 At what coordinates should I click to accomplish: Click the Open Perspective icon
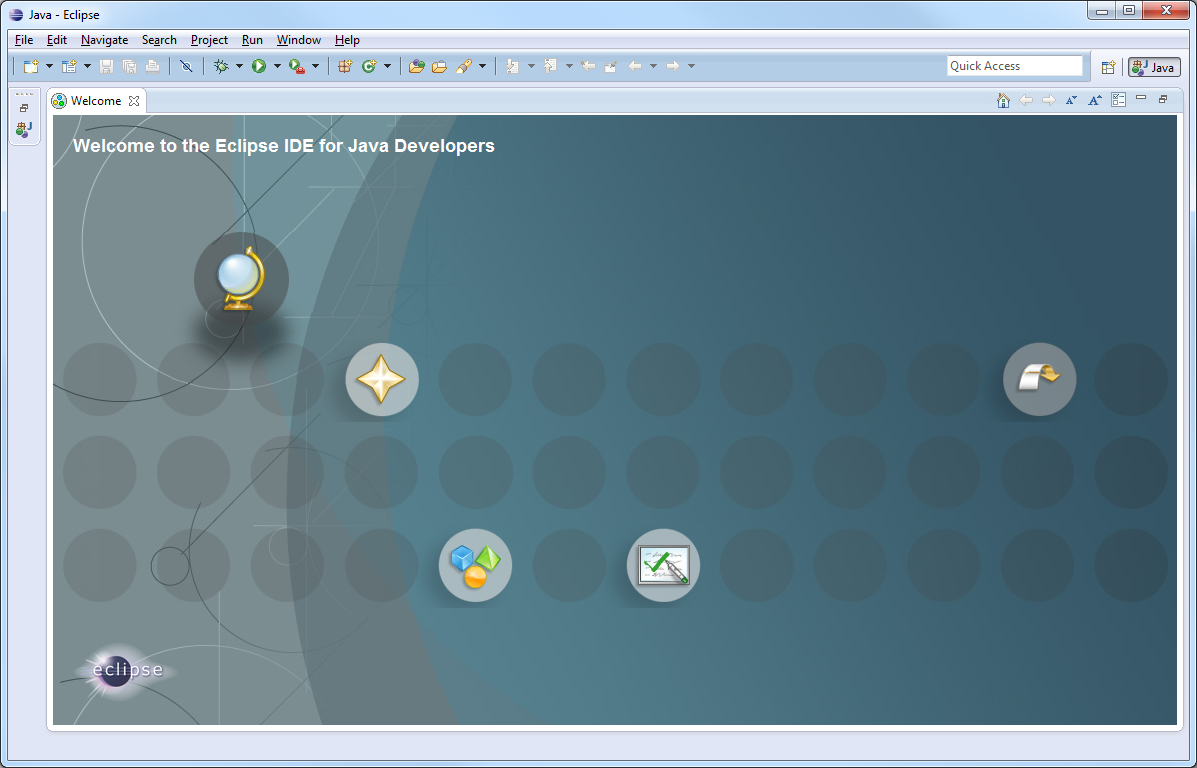pos(1108,67)
